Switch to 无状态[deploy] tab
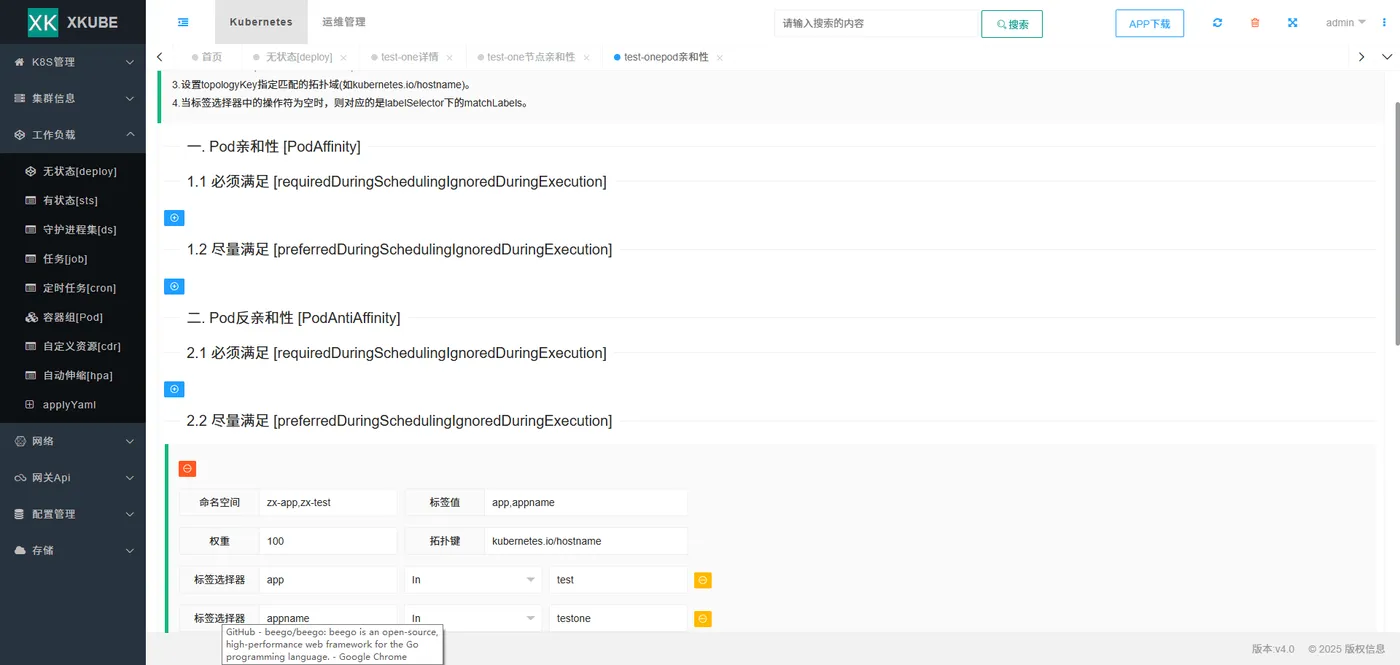 [299, 57]
